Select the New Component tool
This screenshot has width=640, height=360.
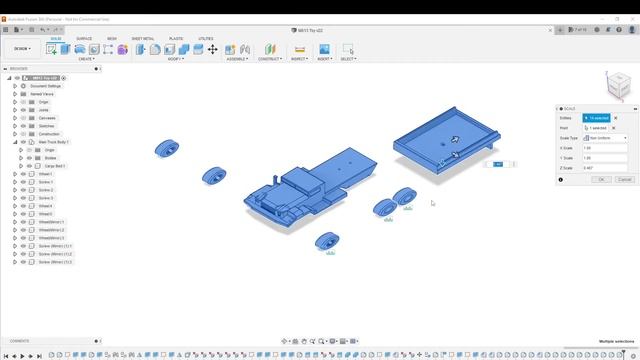(230, 49)
